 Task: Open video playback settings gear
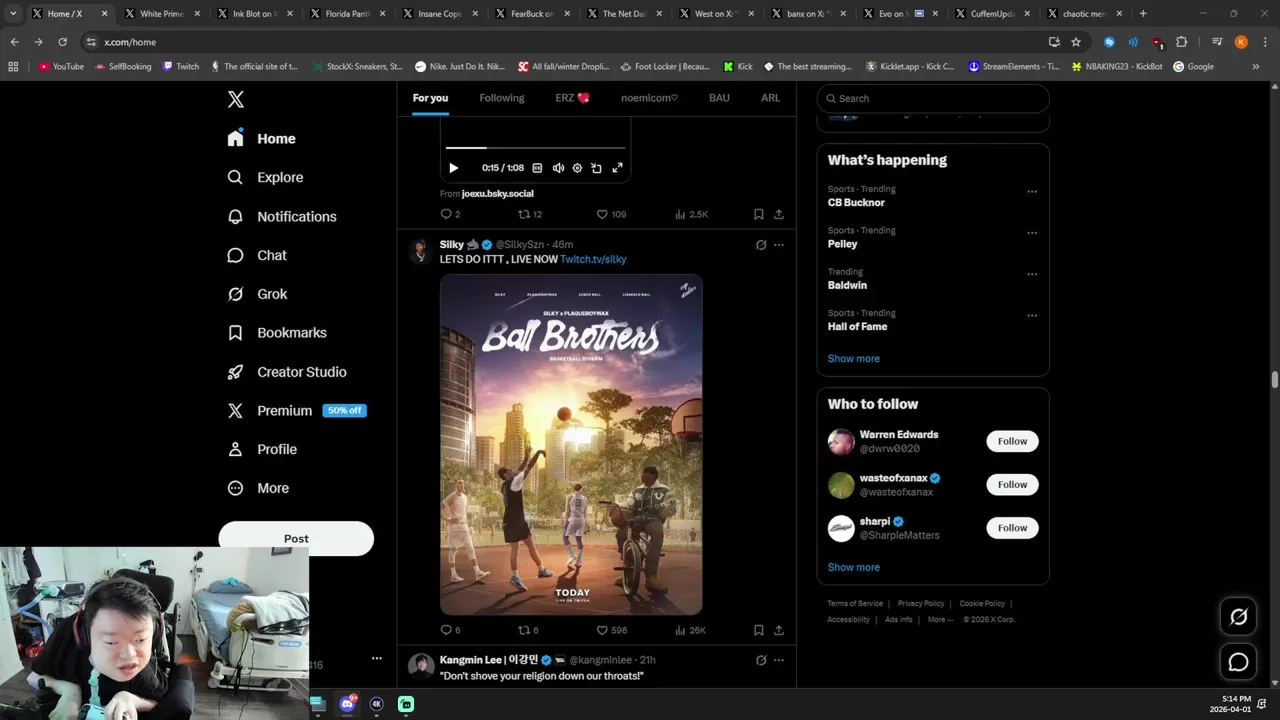[577, 168]
